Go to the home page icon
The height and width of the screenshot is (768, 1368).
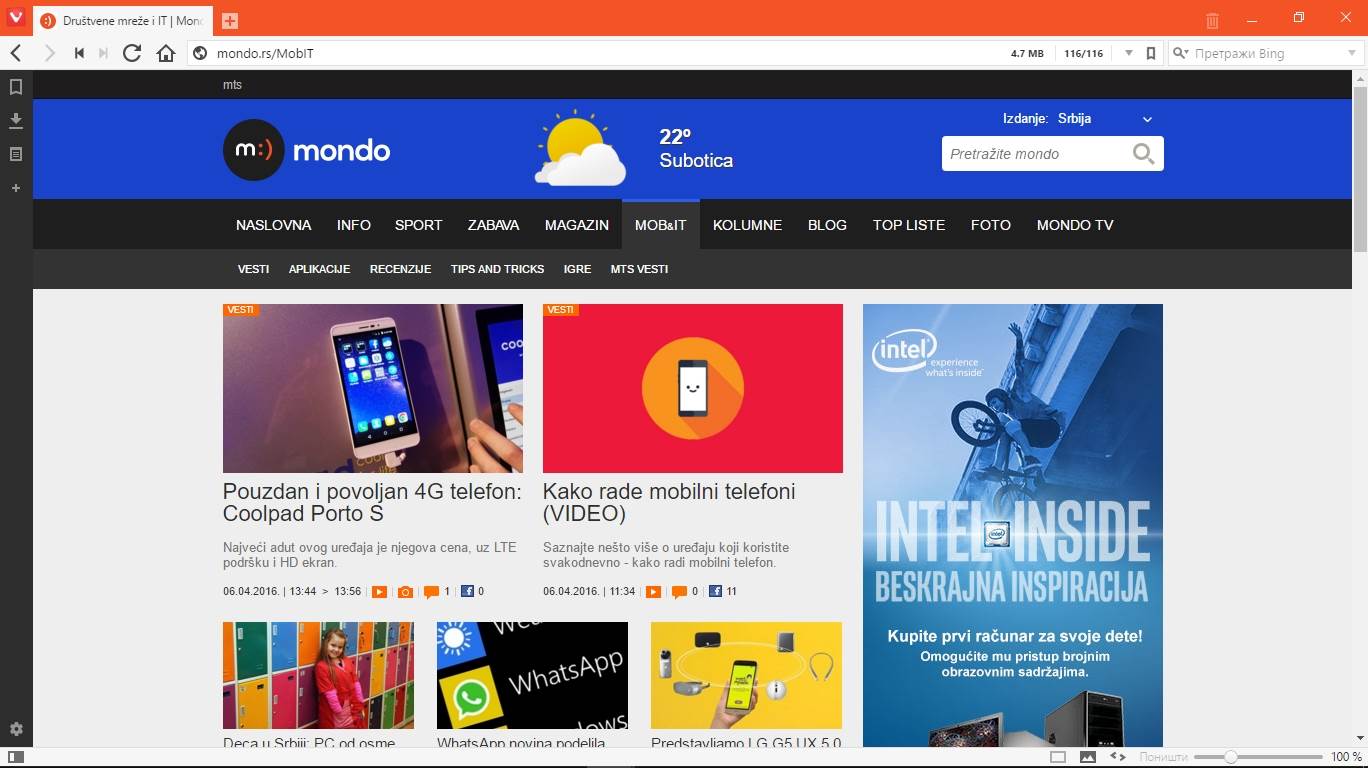[x=166, y=53]
